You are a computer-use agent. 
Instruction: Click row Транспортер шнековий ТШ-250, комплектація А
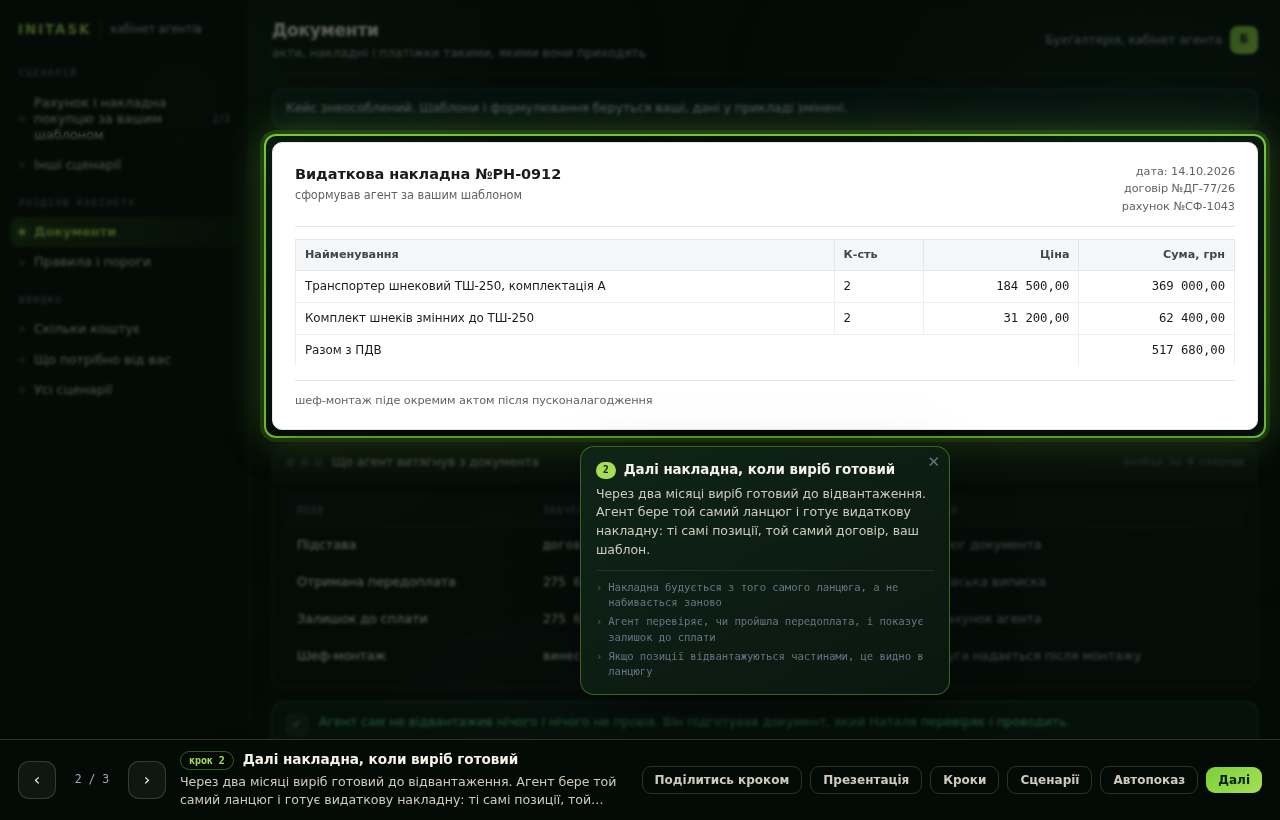point(765,286)
